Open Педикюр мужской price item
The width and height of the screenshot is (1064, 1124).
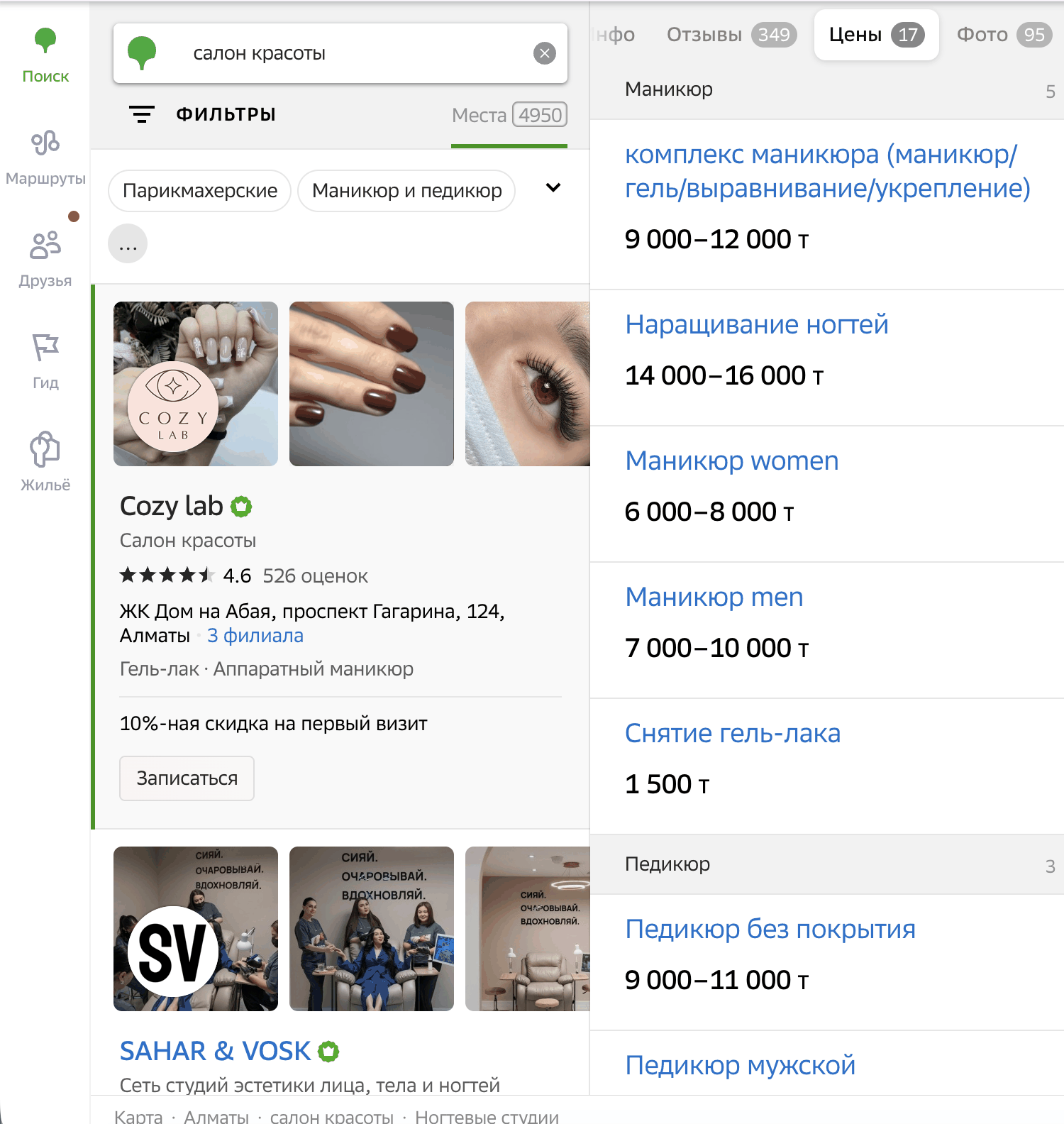(741, 1066)
